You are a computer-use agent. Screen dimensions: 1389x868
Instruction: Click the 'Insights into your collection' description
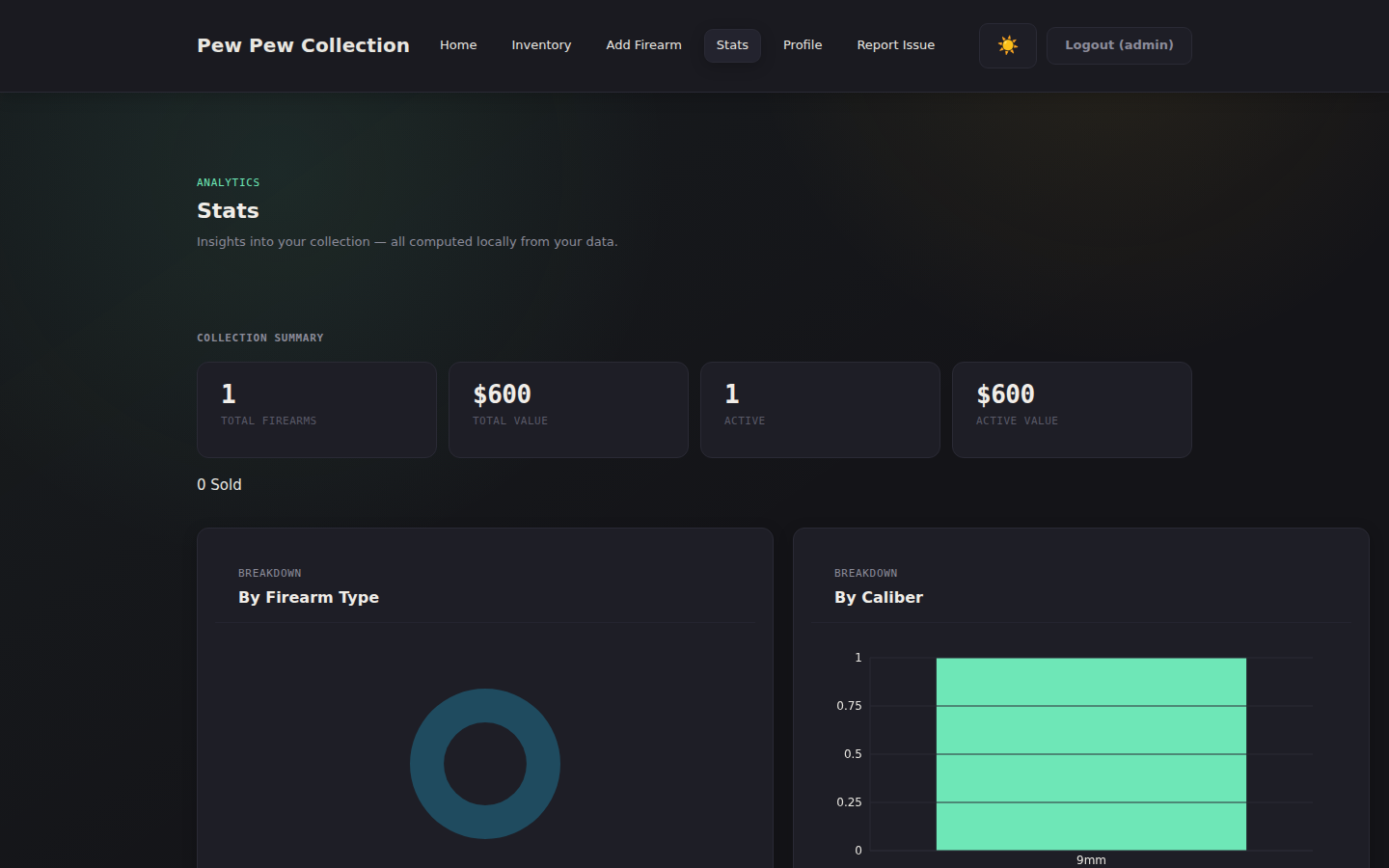point(407,241)
